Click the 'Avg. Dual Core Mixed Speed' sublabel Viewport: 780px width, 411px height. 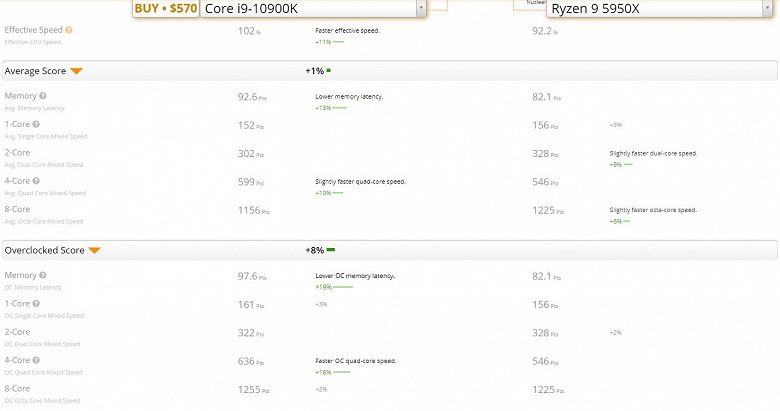point(44,165)
